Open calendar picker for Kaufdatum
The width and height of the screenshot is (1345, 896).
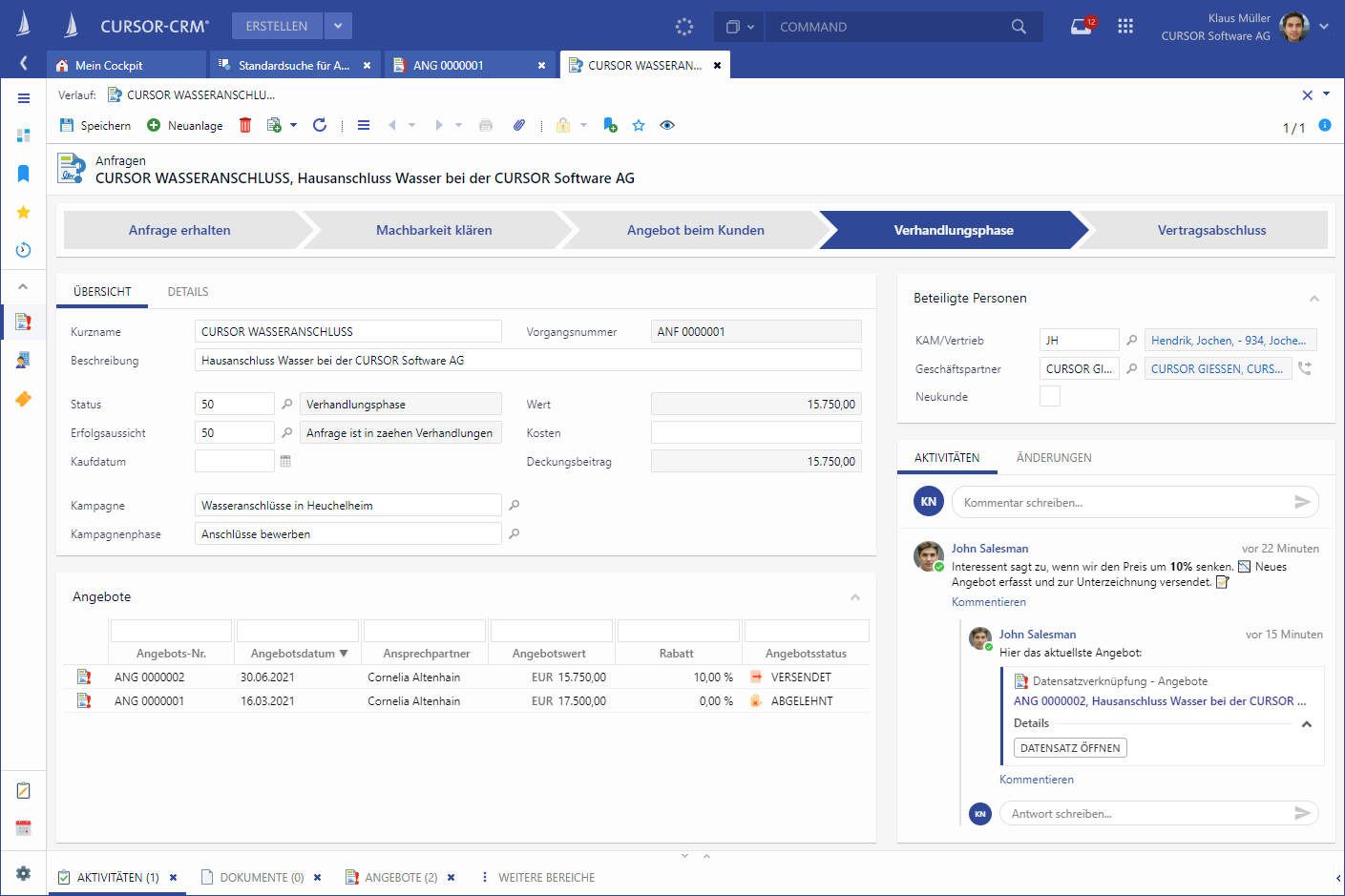(x=285, y=461)
